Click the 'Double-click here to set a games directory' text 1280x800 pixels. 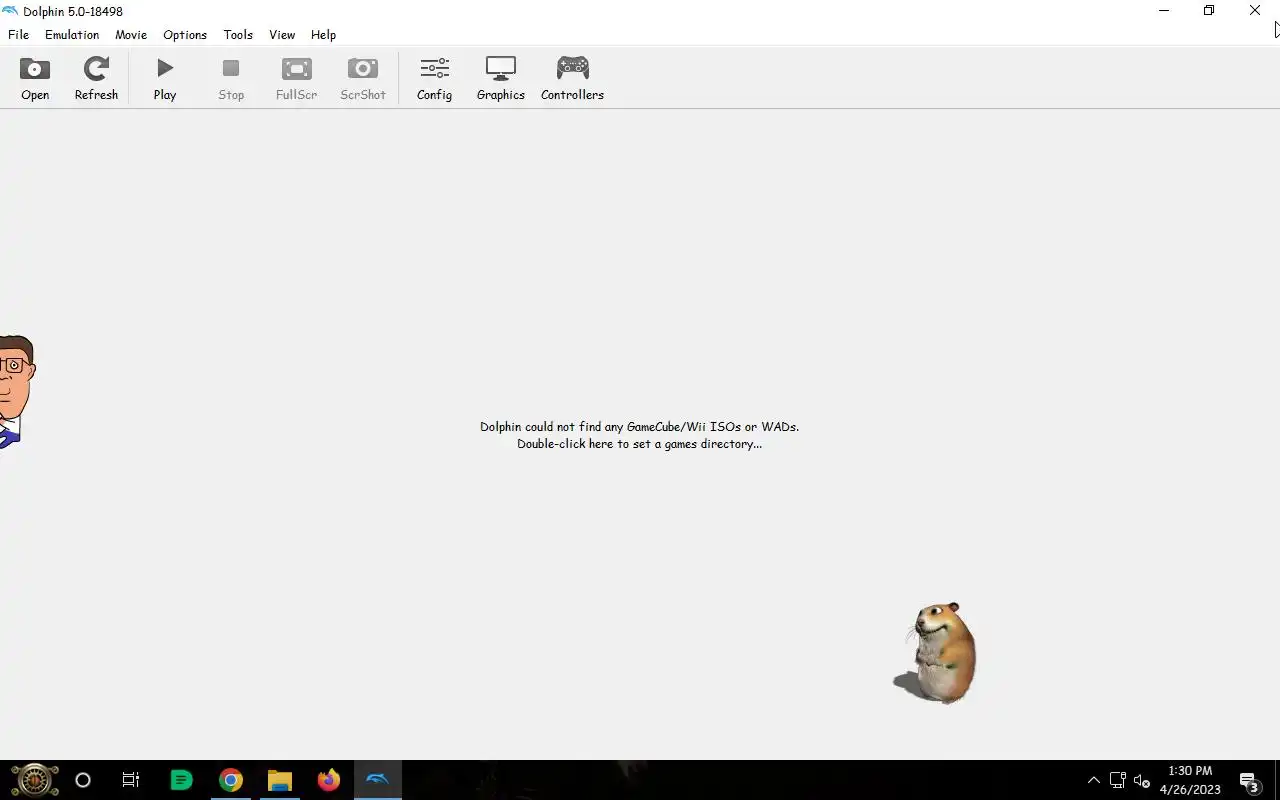pyautogui.click(x=639, y=444)
